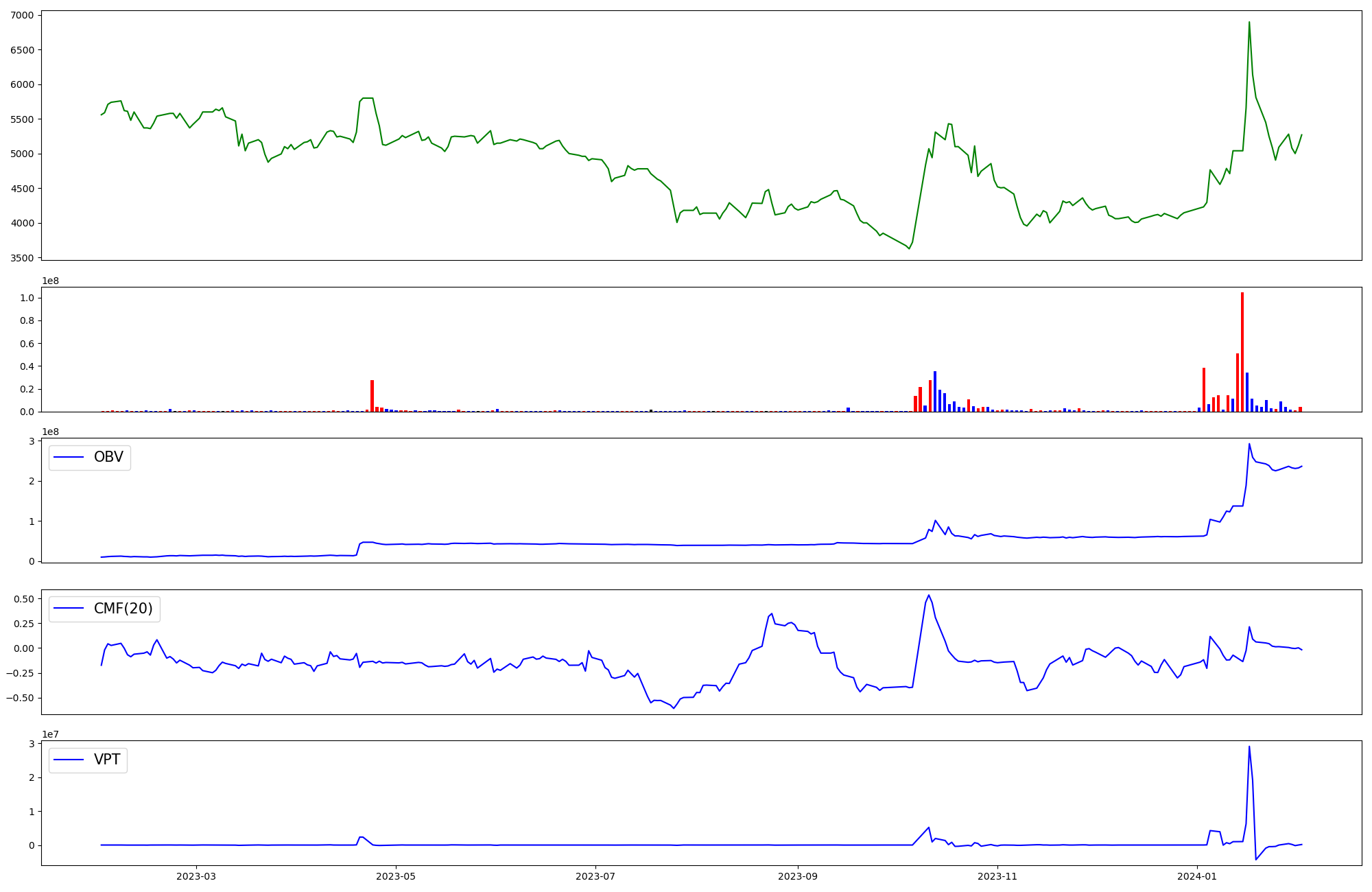Select the 2023-05 date label on x-axis
Viewport: 1372px width, 892px height.
[396, 876]
